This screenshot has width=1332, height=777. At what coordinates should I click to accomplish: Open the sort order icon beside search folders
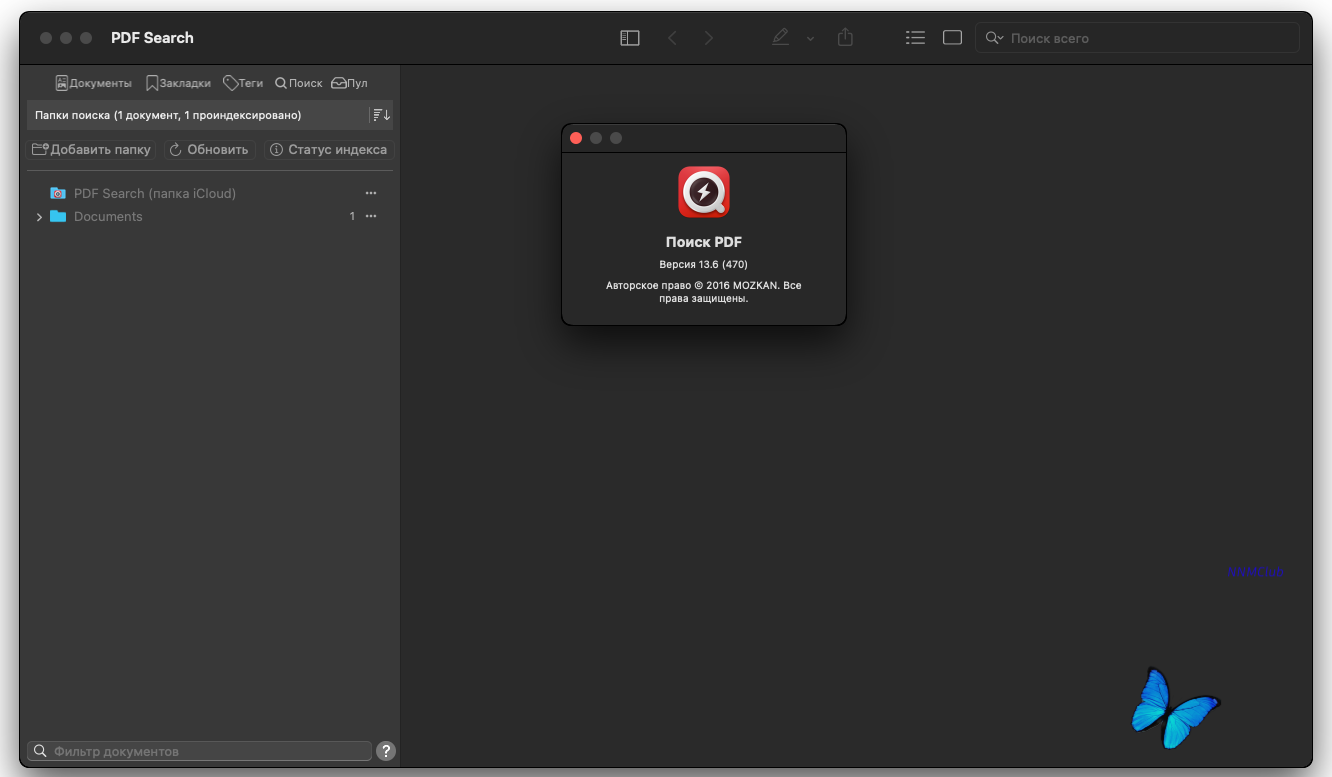click(x=381, y=115)
